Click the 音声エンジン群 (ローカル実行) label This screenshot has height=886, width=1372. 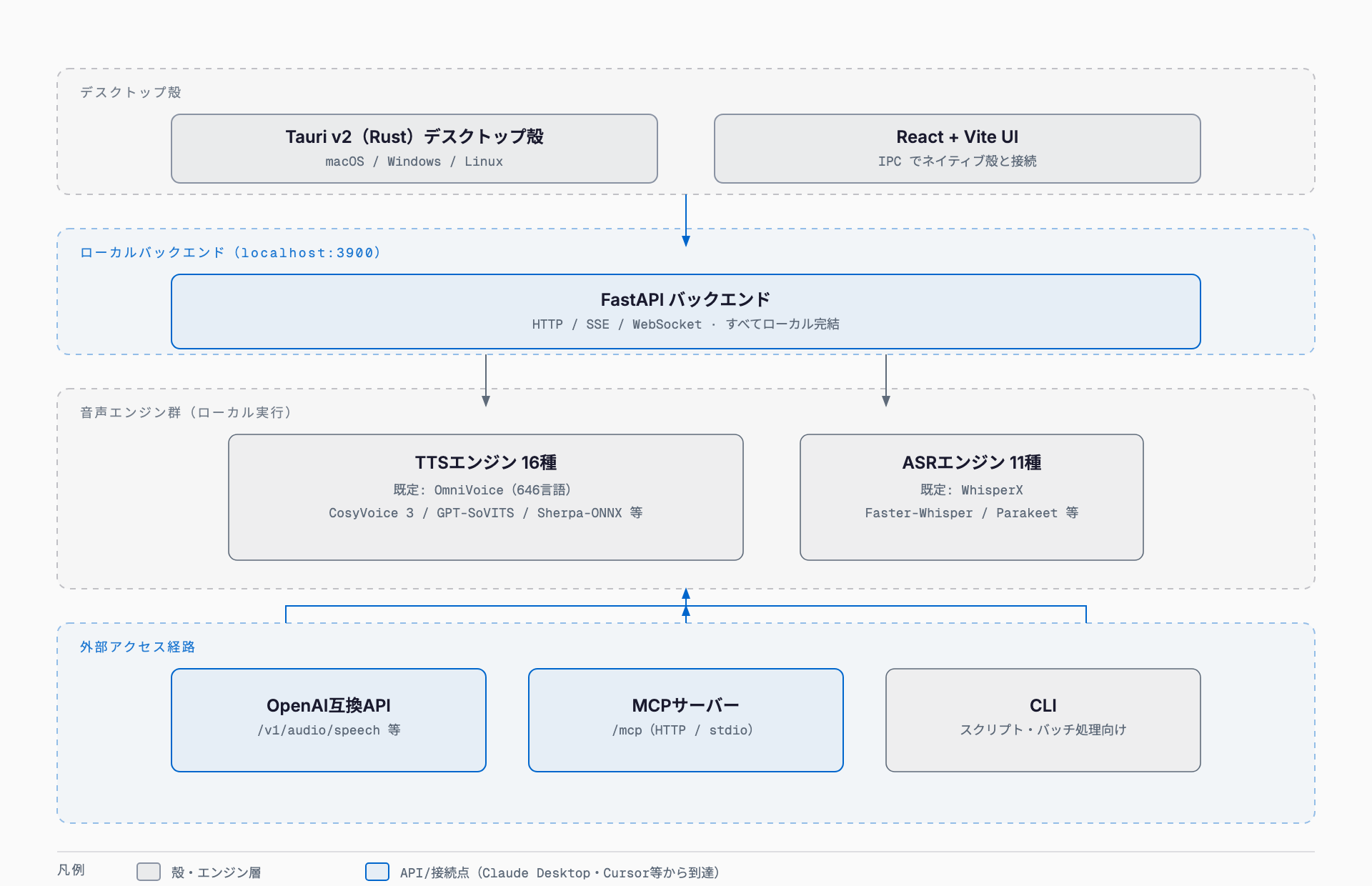click(x=186, y=412)
